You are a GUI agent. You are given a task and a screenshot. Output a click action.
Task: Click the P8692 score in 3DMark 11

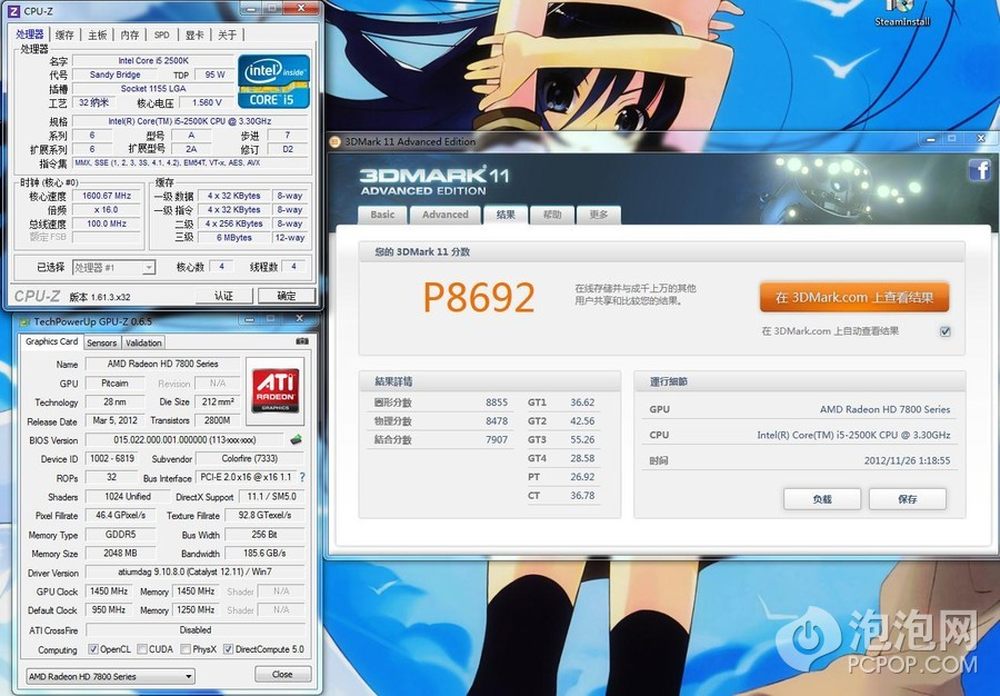click(x=479, y=297)
